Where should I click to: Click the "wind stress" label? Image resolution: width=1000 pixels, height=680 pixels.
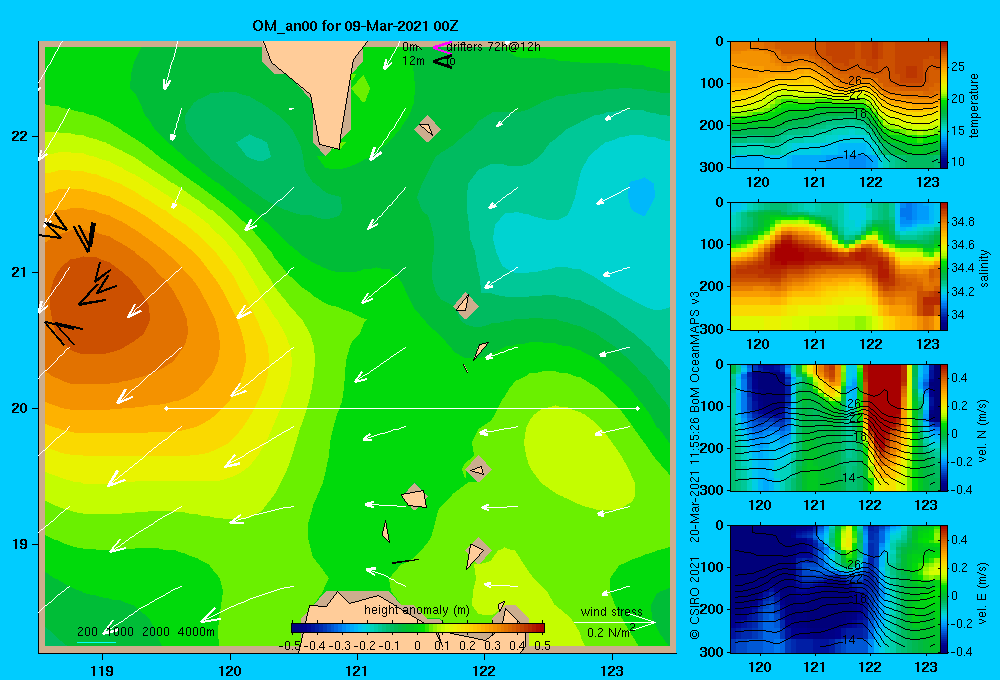click(x=612, y=611)
